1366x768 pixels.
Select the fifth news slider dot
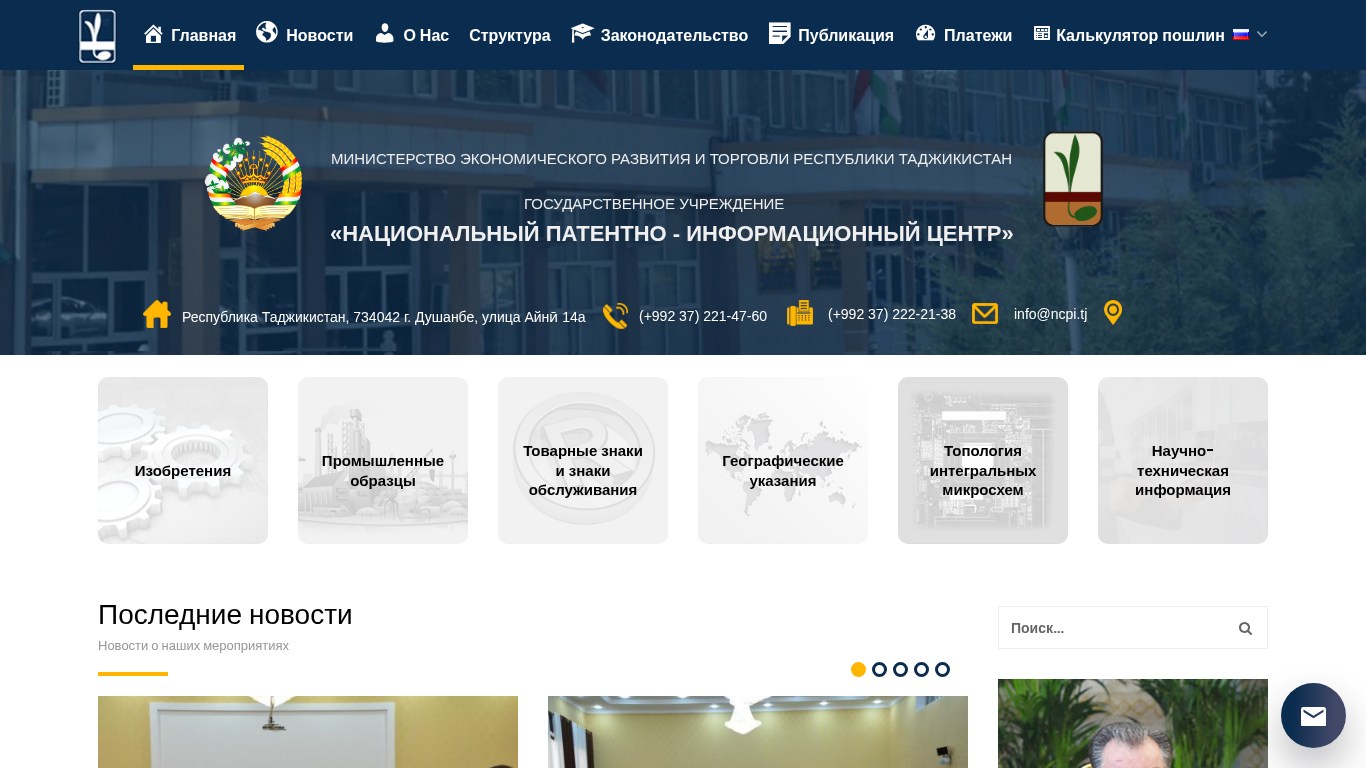[x=942, y=670]
